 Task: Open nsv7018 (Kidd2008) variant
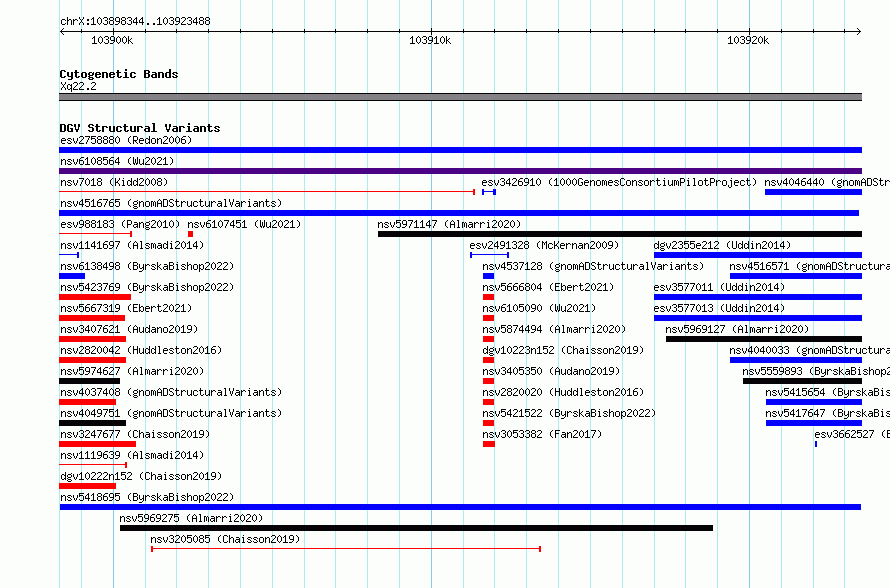pos(114,182)
